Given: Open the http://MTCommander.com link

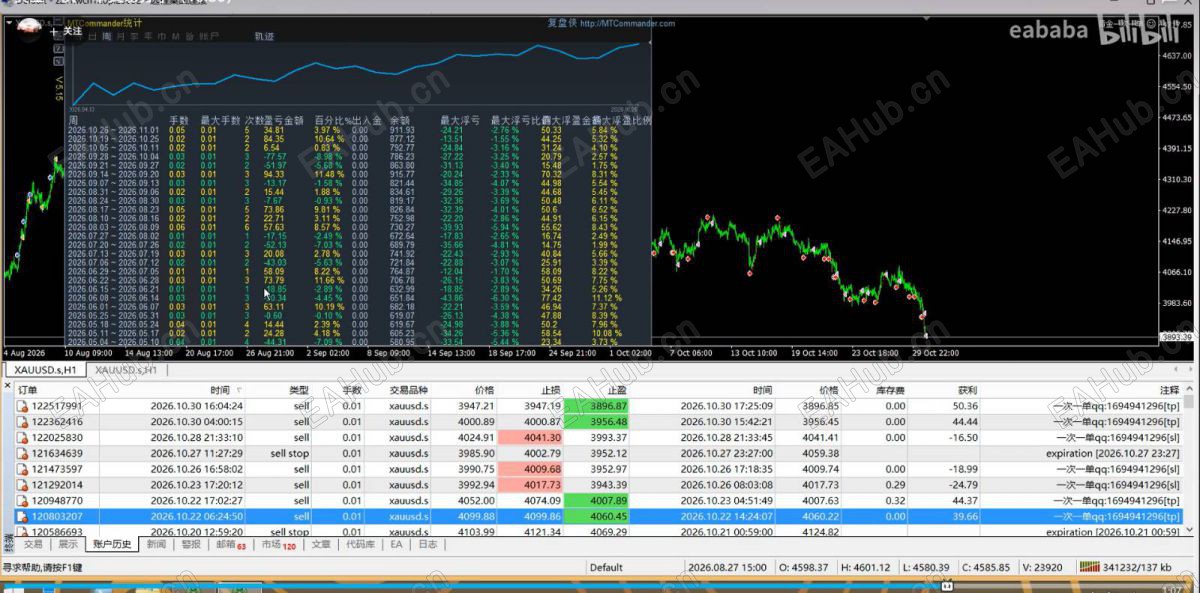Looking at the screenshot, I should 627,23.
